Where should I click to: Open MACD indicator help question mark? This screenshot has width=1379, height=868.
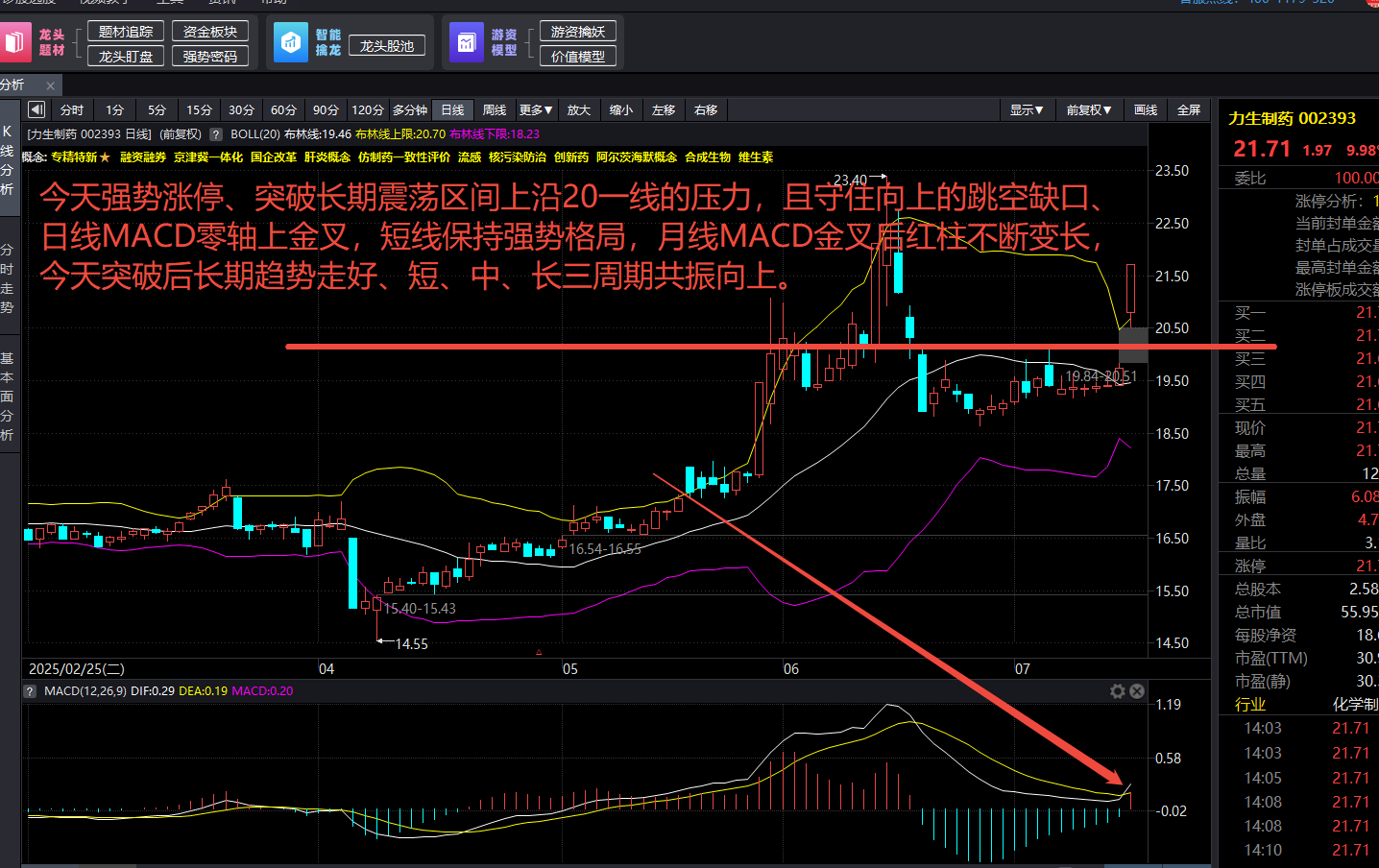(x=30, y=691)
